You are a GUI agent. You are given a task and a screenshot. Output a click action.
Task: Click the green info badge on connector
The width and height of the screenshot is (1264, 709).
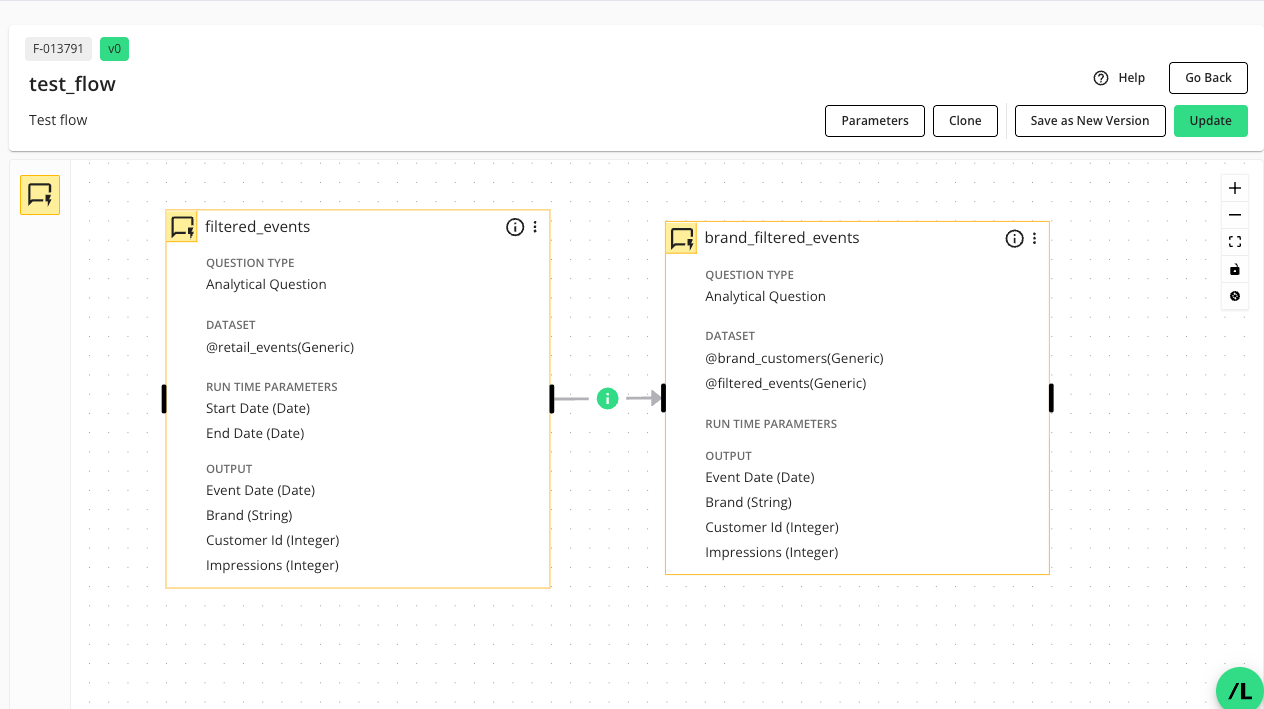607,398
